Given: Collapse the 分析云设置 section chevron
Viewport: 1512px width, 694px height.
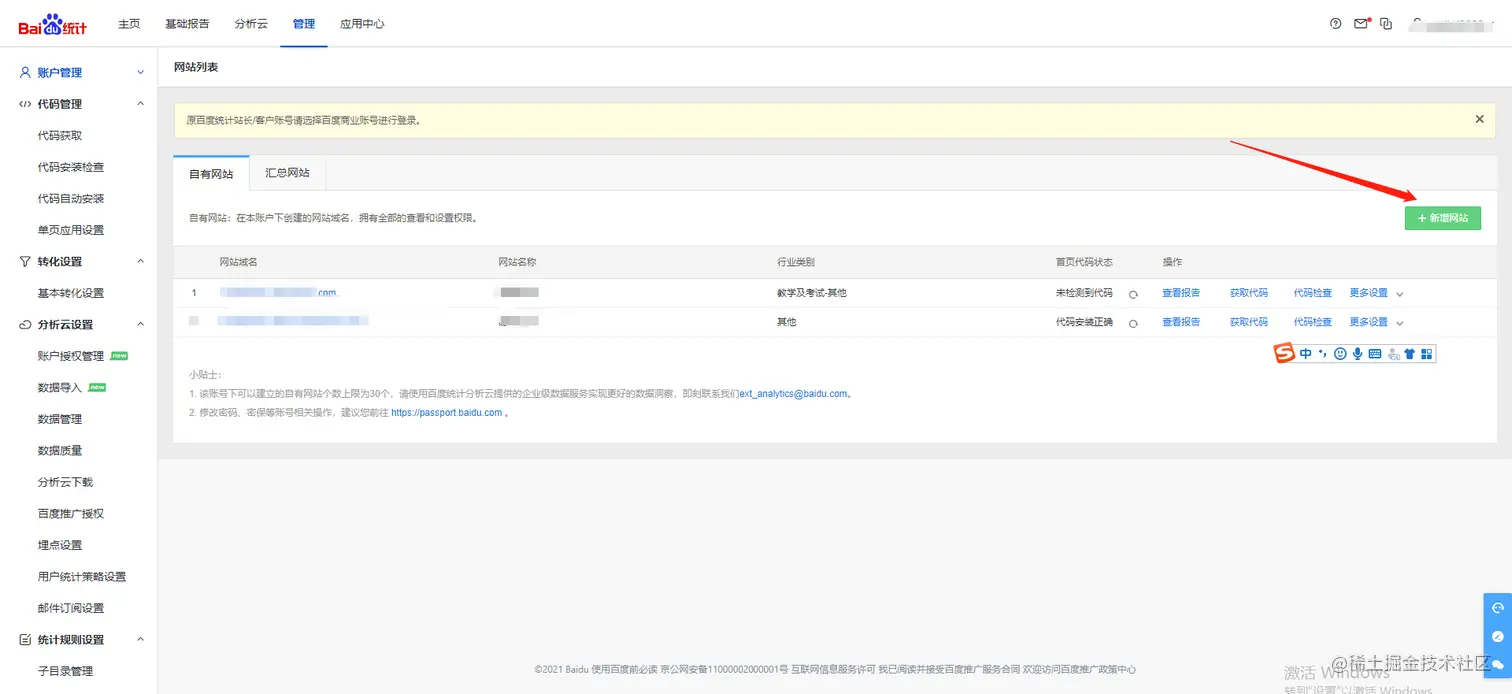Looking at the screenshot, I should click(140, 324).
